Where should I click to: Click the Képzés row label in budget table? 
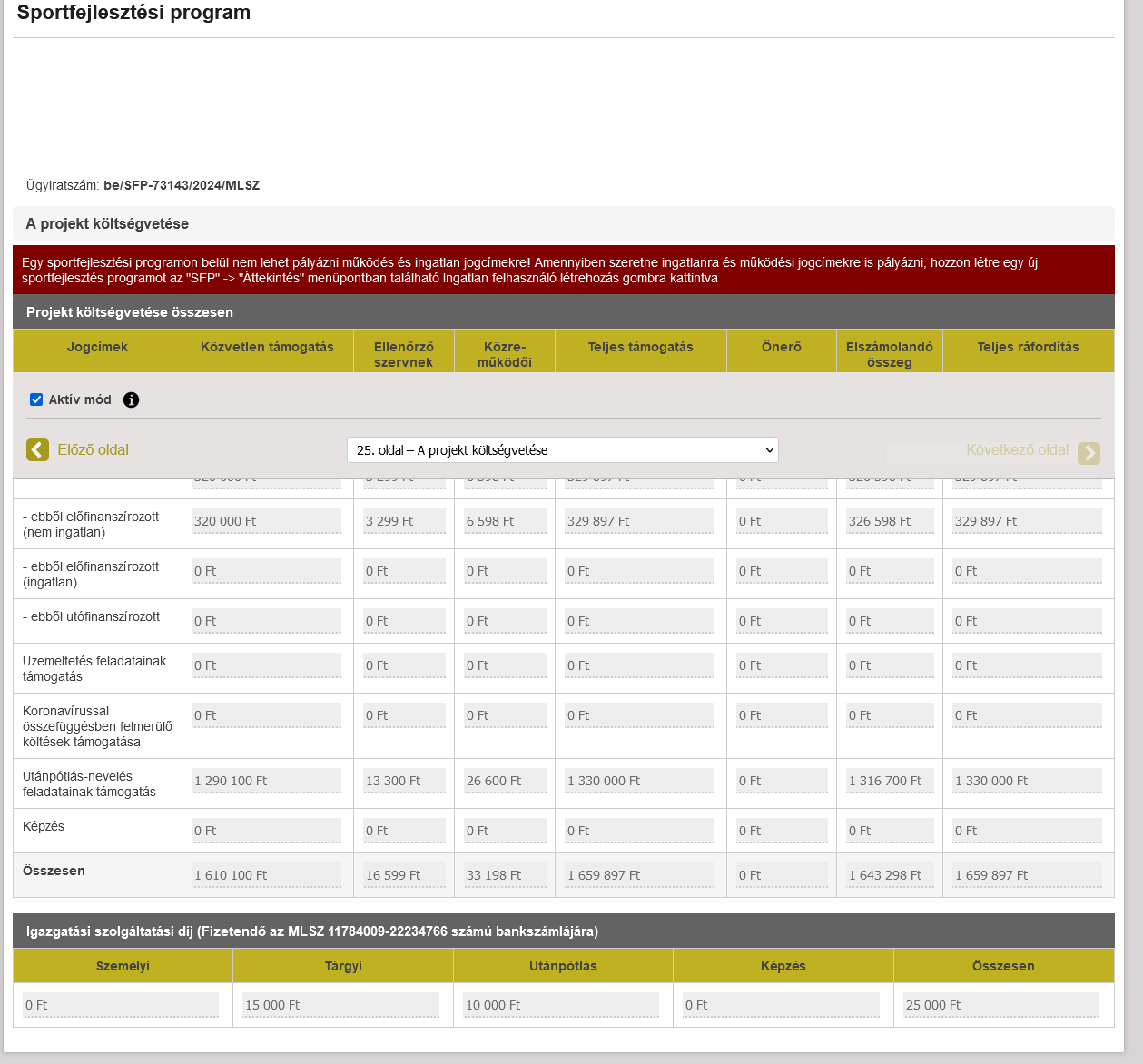tap(44, 826)
